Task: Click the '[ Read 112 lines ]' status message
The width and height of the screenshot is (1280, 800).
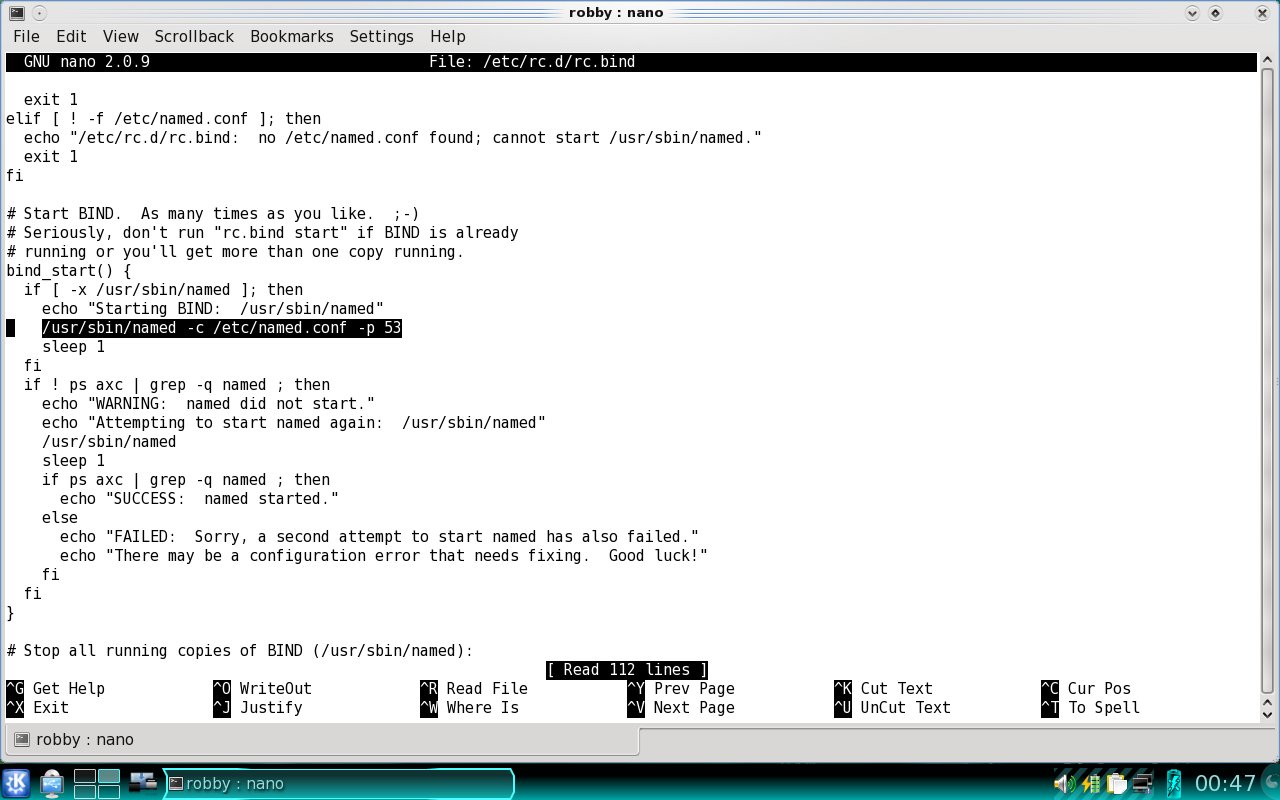Action: point(627,670)
